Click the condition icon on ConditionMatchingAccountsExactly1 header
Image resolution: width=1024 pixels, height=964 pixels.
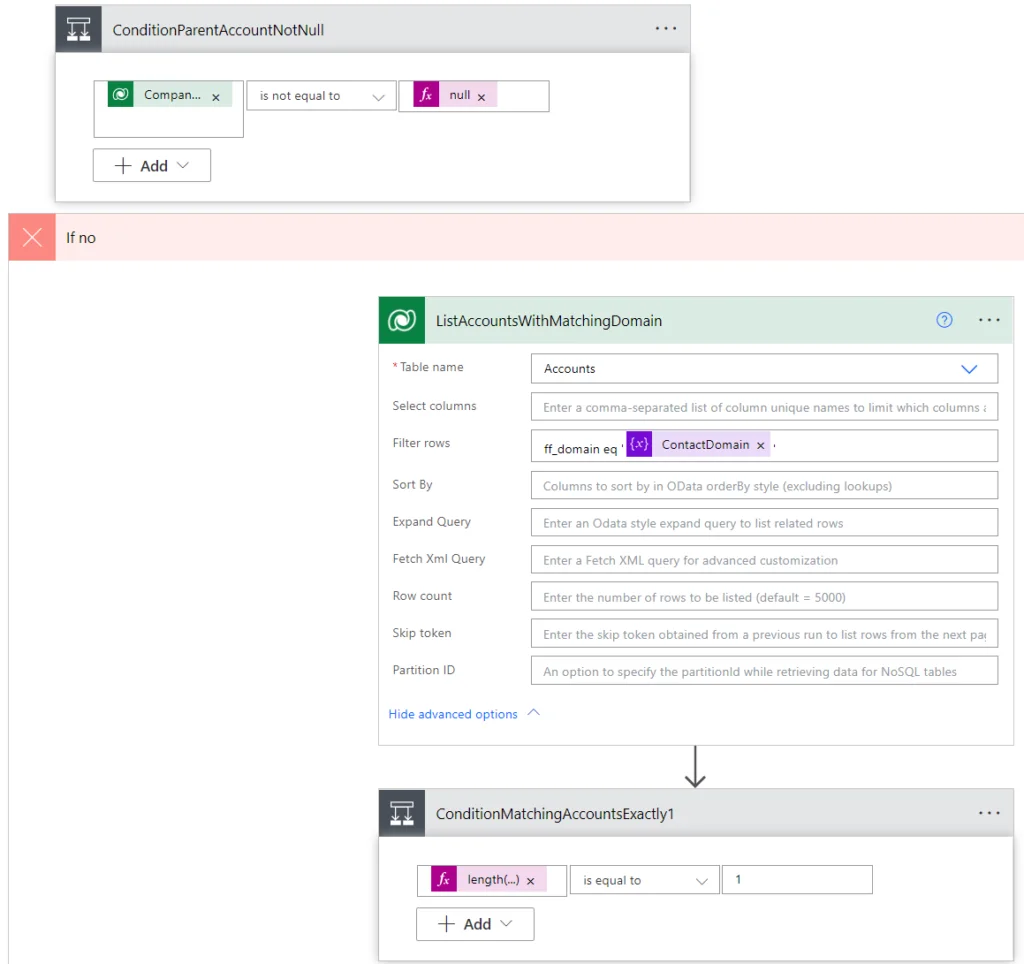(x=402, y=813)
